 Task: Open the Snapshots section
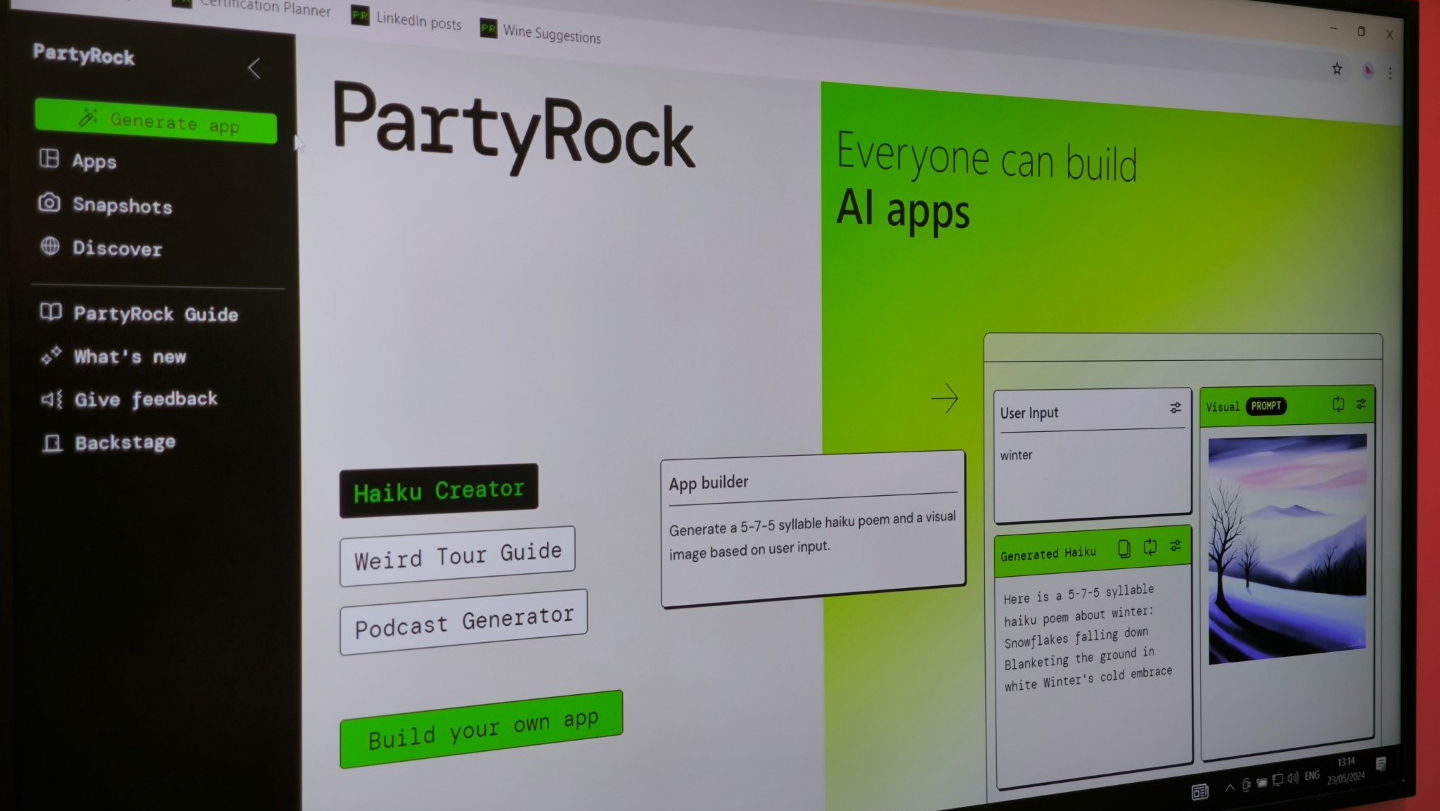(x=121, y=205)
